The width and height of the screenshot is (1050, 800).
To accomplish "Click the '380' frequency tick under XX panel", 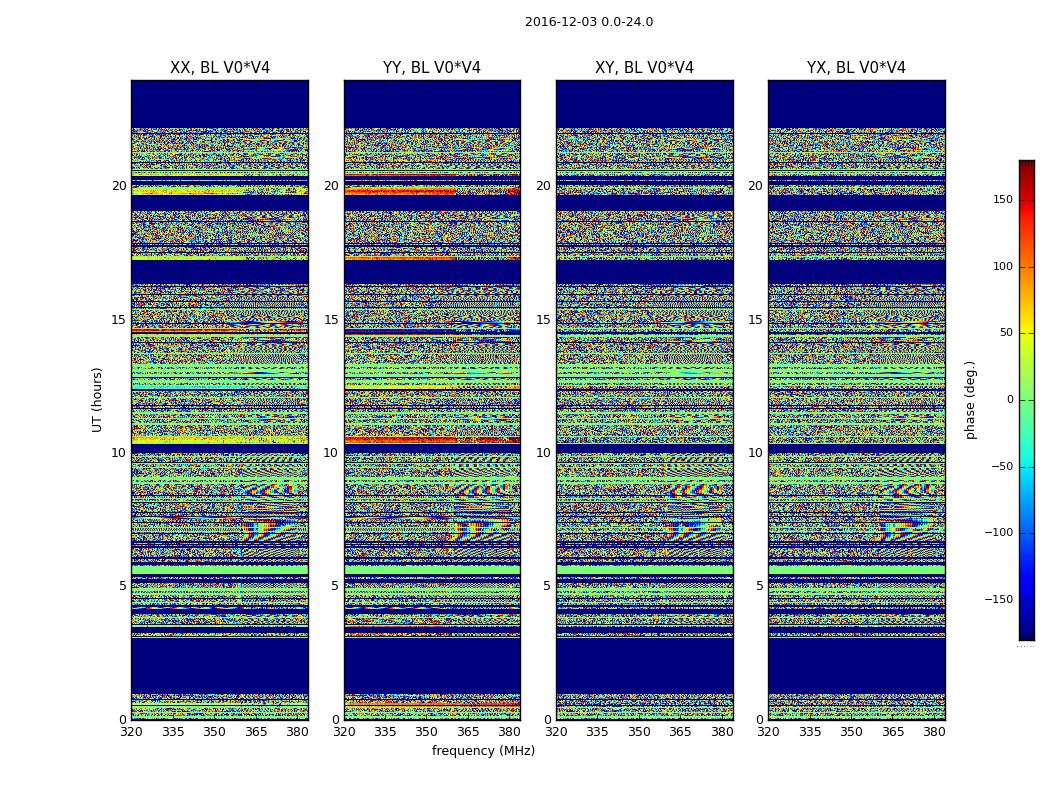I will point(297,732).
